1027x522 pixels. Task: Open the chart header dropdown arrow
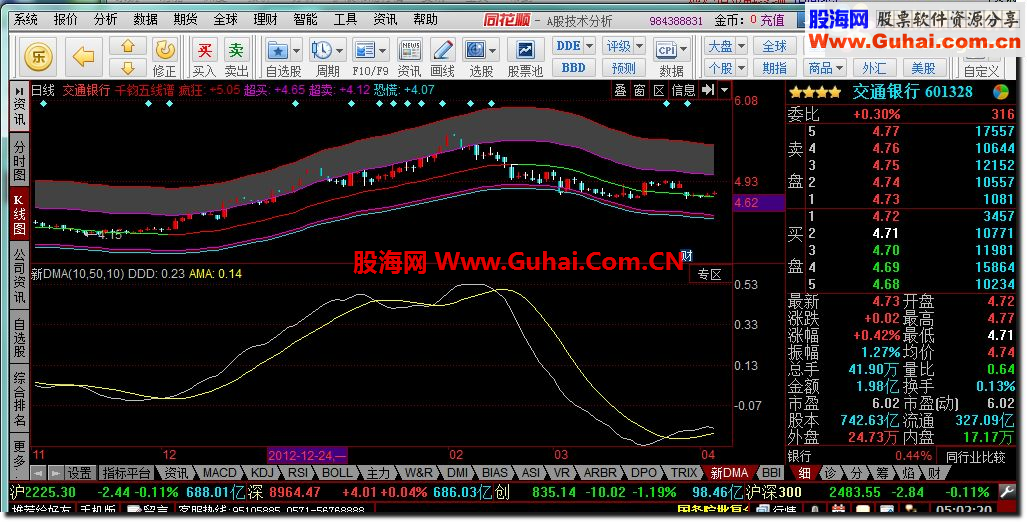click(x=724, y=90)
